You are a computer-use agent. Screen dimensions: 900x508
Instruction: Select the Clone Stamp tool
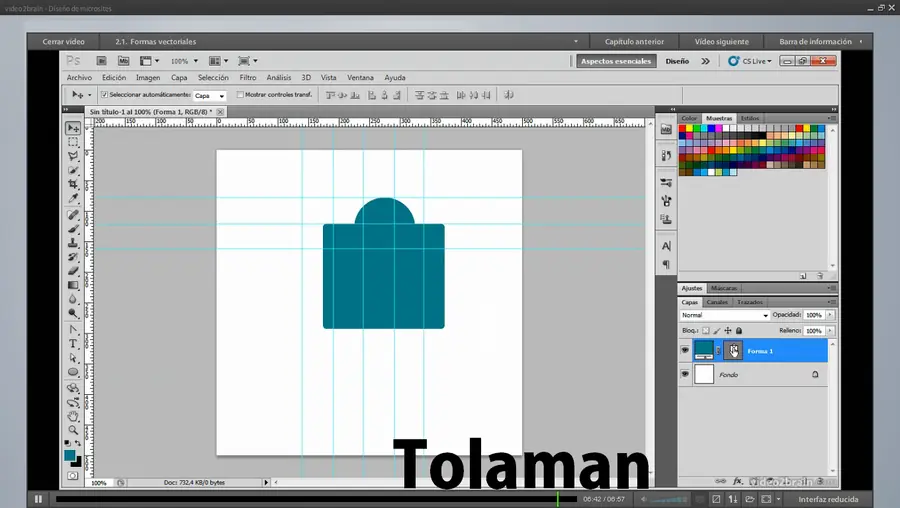pos(73,243)
